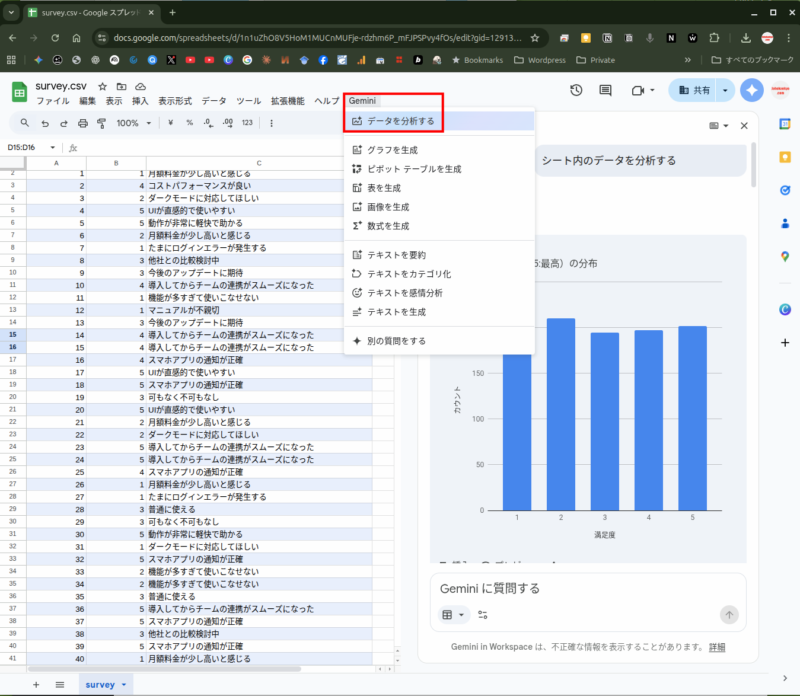Open Google Calendar in side panel
Screen dimensions: 800x696
(x=785, y=124)
